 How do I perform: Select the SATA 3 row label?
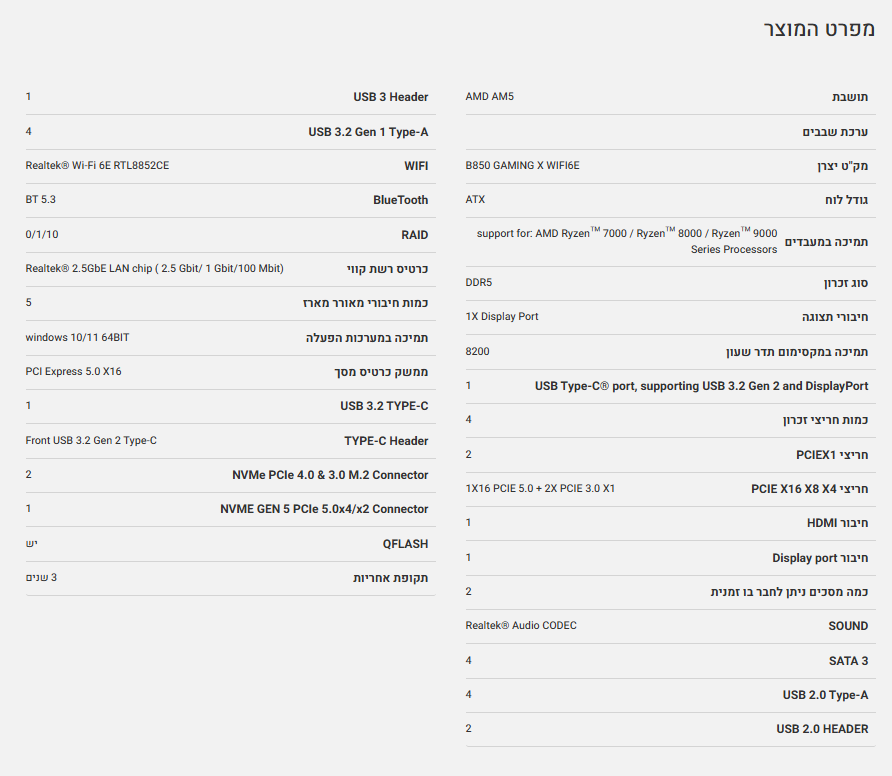[x=849, y=661]
